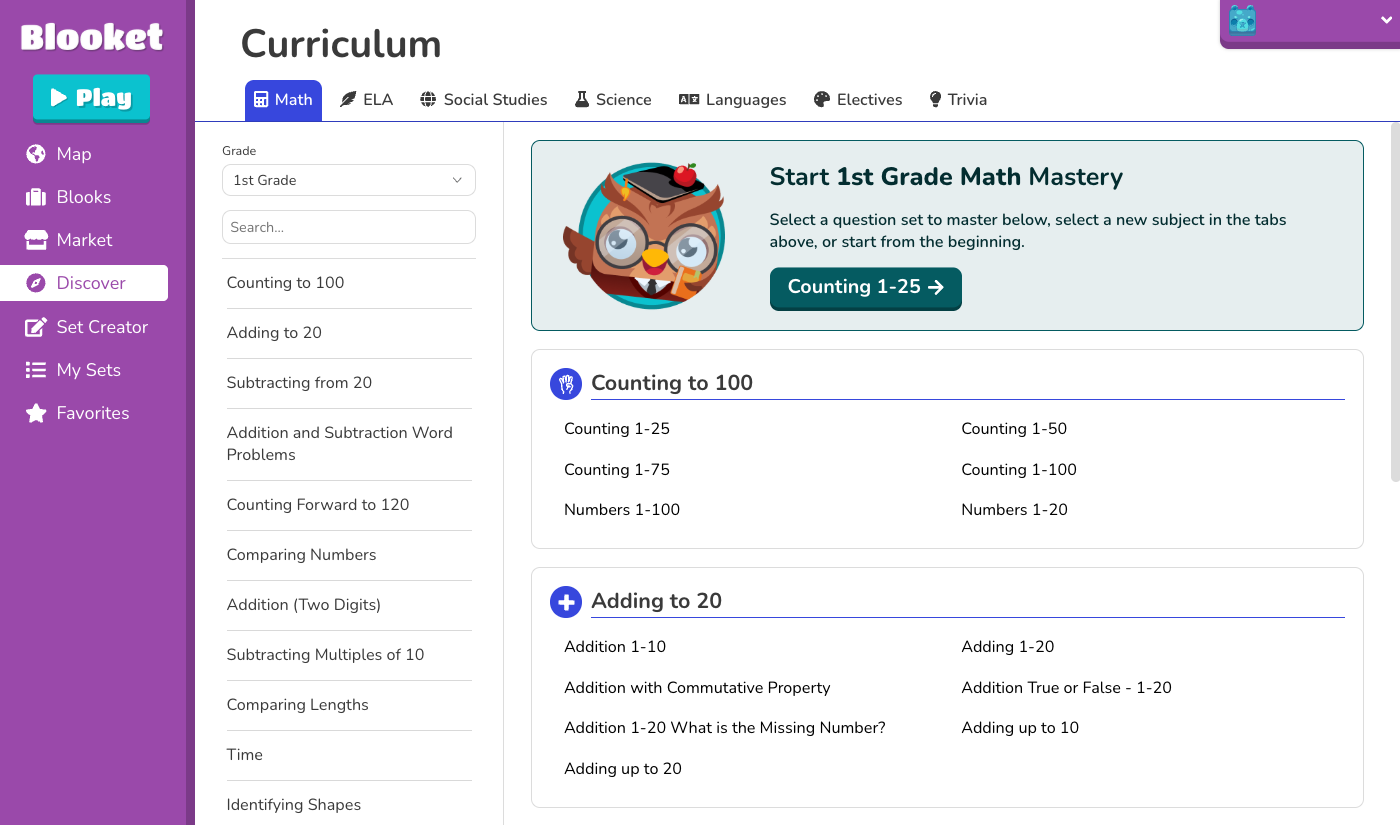Click the Set Creator pencil icon
Image resolution: width=1400 pixels, height=825 pixels.
[x=36, y=327]
